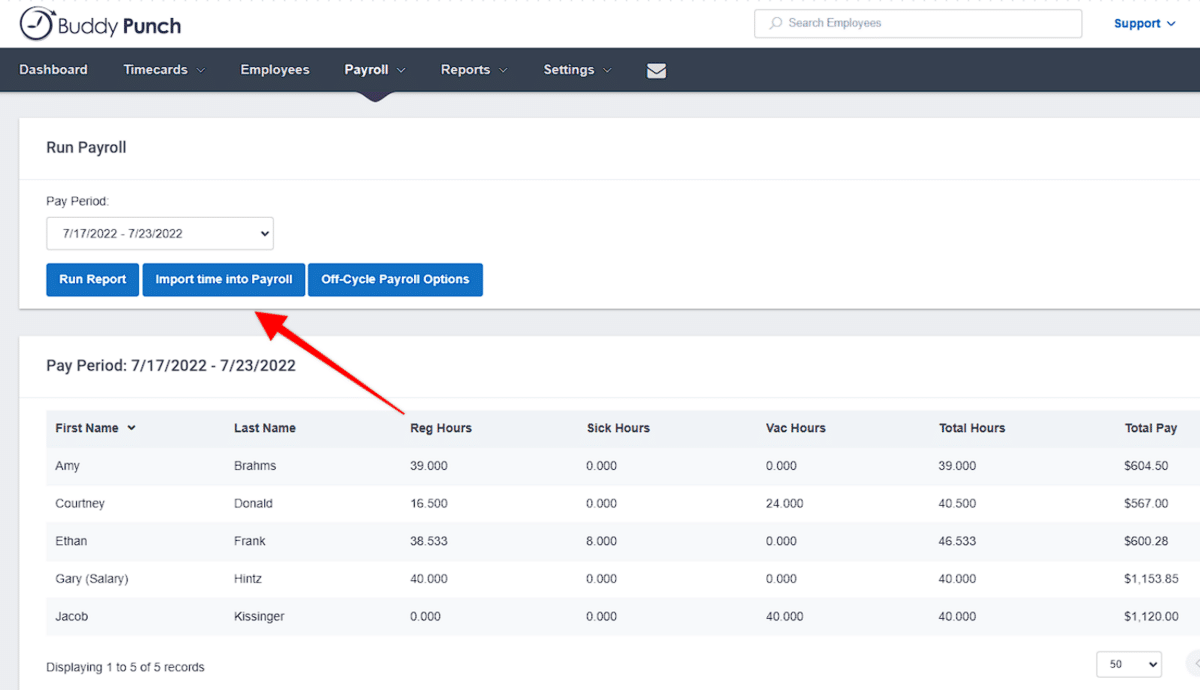Open the Timecards menu
Screen dimensions: 1200x690
(164, 70)
